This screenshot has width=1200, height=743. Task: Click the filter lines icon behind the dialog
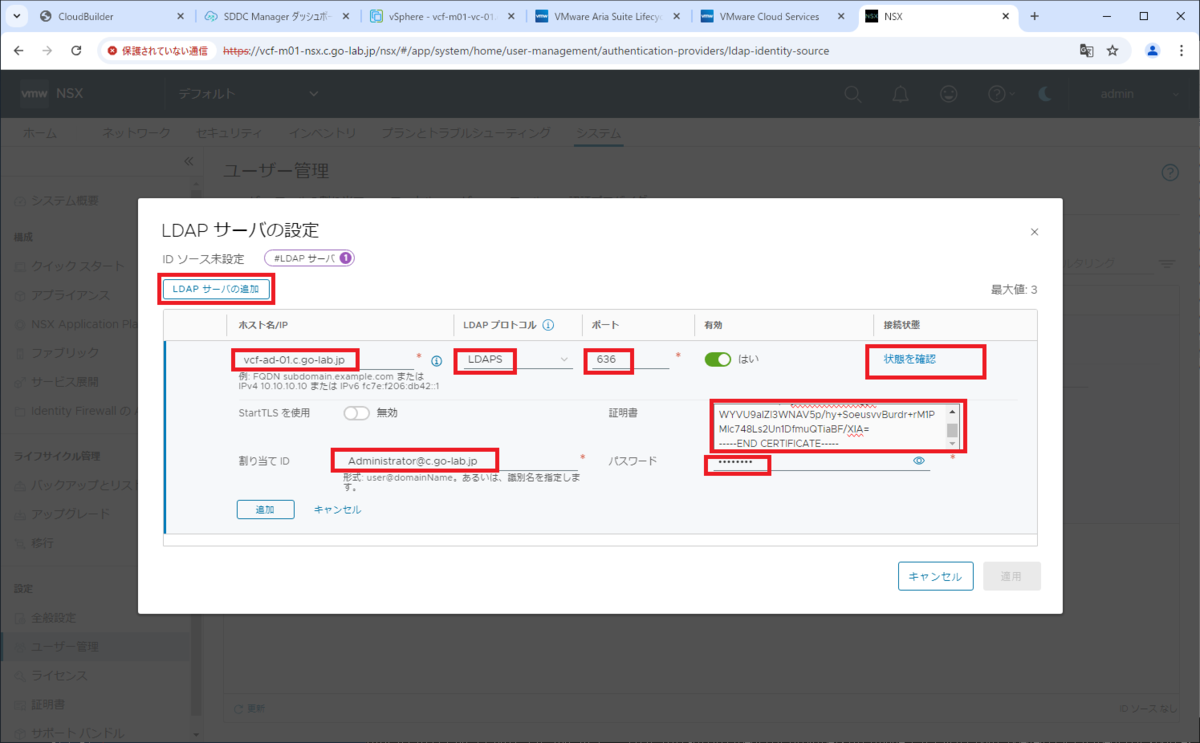pos(1167,264)
